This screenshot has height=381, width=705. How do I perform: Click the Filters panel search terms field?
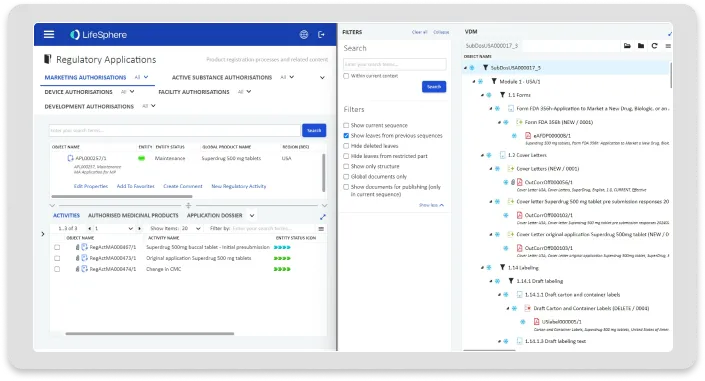(395, 64)
